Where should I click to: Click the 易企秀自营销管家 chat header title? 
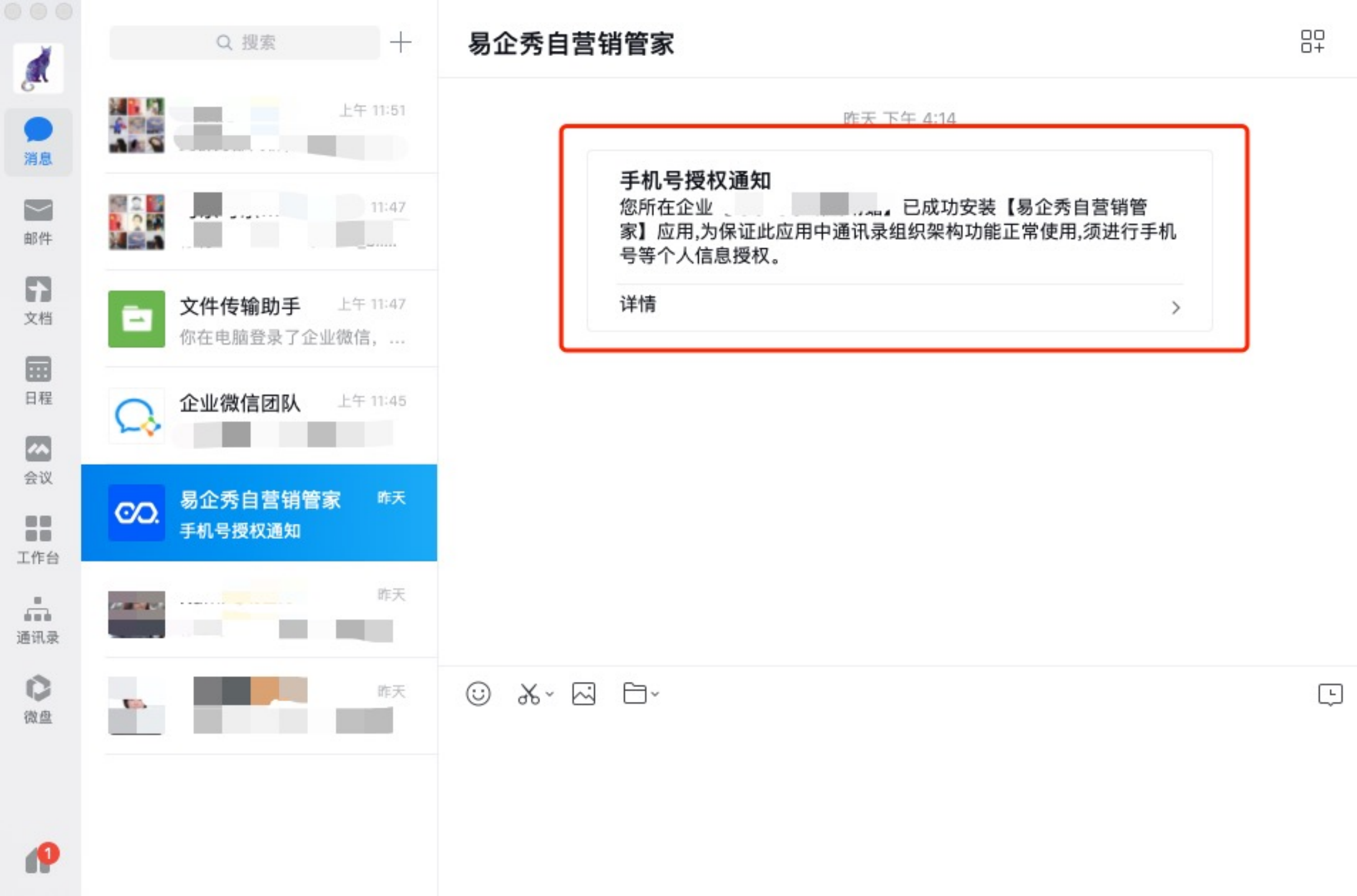[571, 44]
